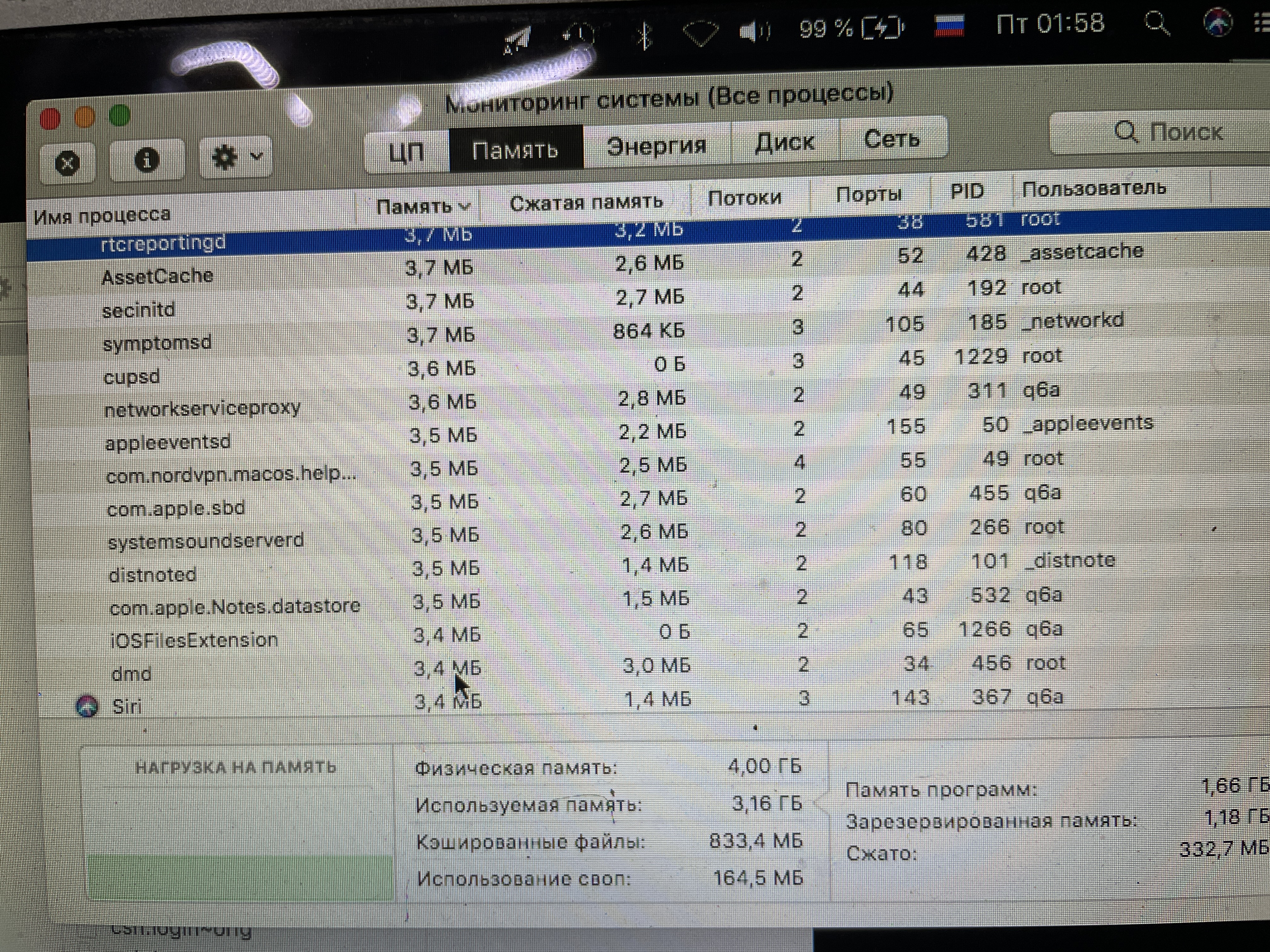
Task: Select the AssetCache process
Action: click(157, 277)
